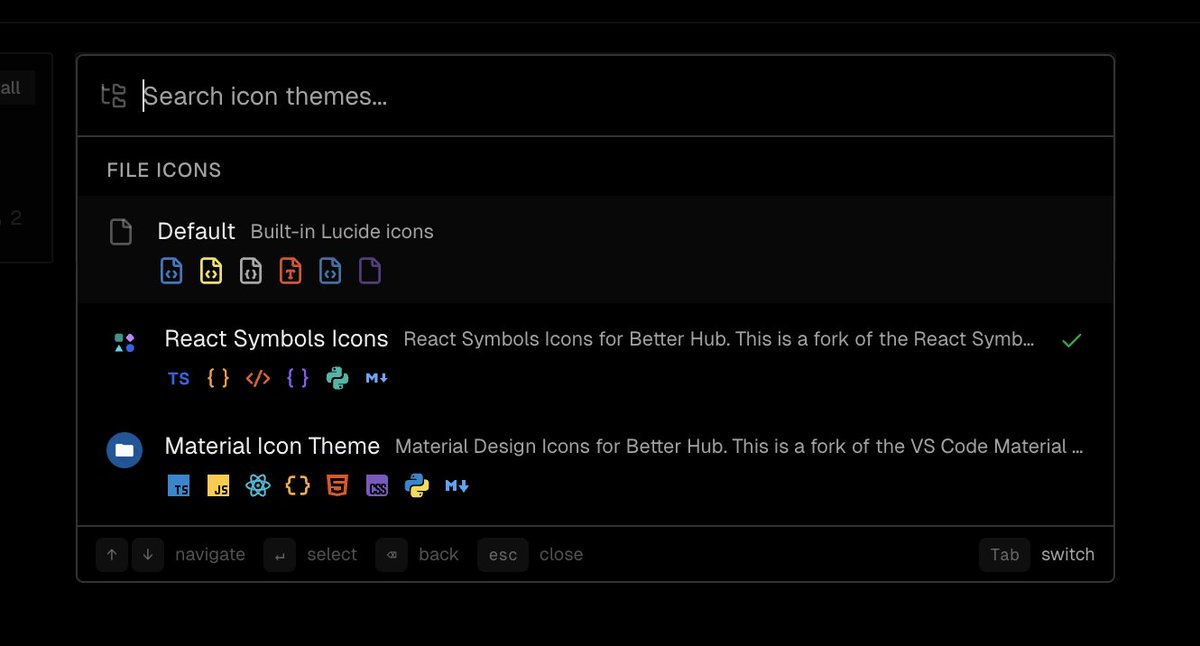Click the Markdown icon under React Symbols Icons
Screen dimensions: 1200x646
pos(377,378)
